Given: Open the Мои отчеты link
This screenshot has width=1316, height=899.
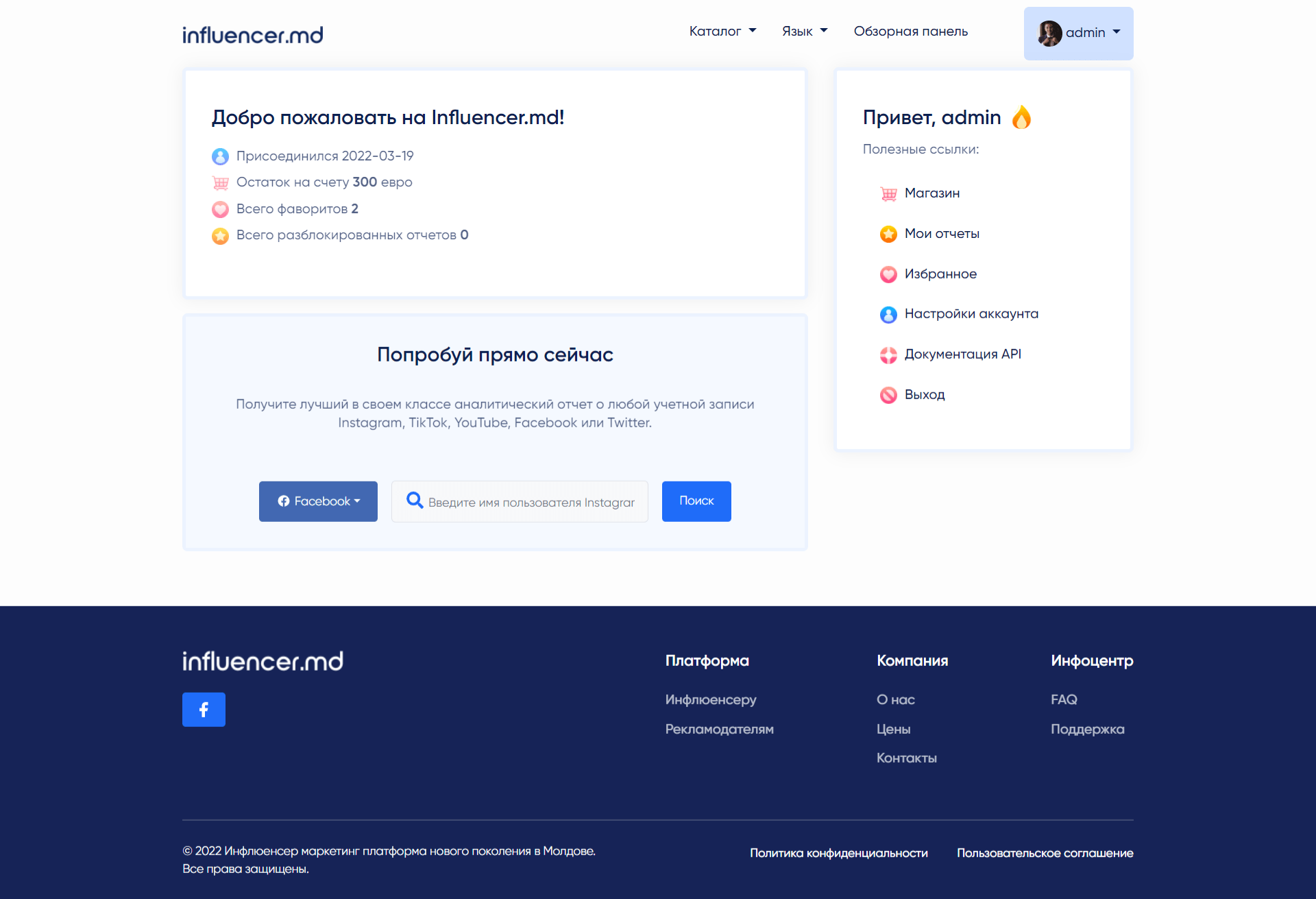Looking at the screenshot, I should pos(942,234).
